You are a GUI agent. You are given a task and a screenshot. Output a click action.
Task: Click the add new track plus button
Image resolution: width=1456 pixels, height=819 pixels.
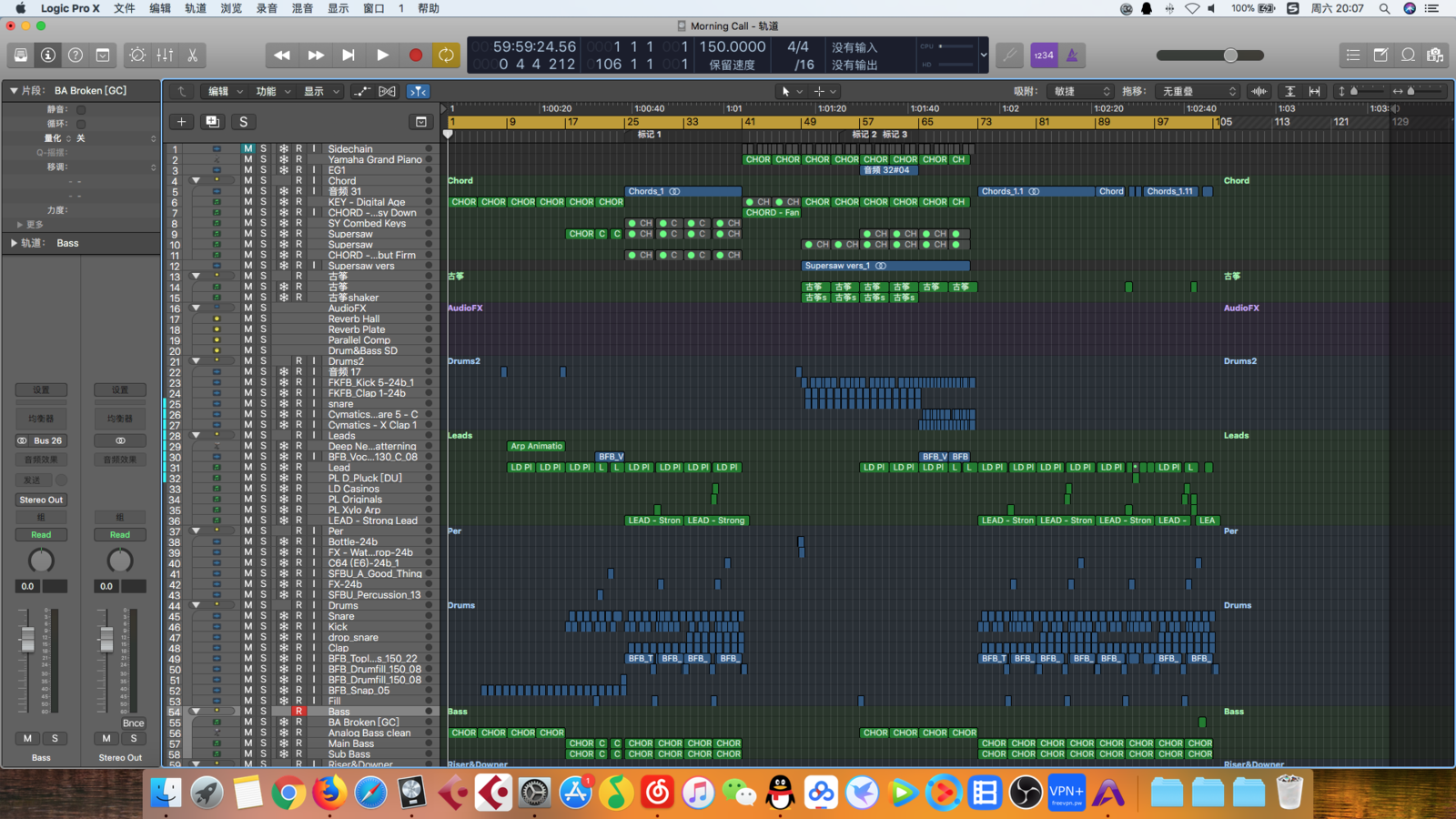pyautogui.click(x=181, y=122)
